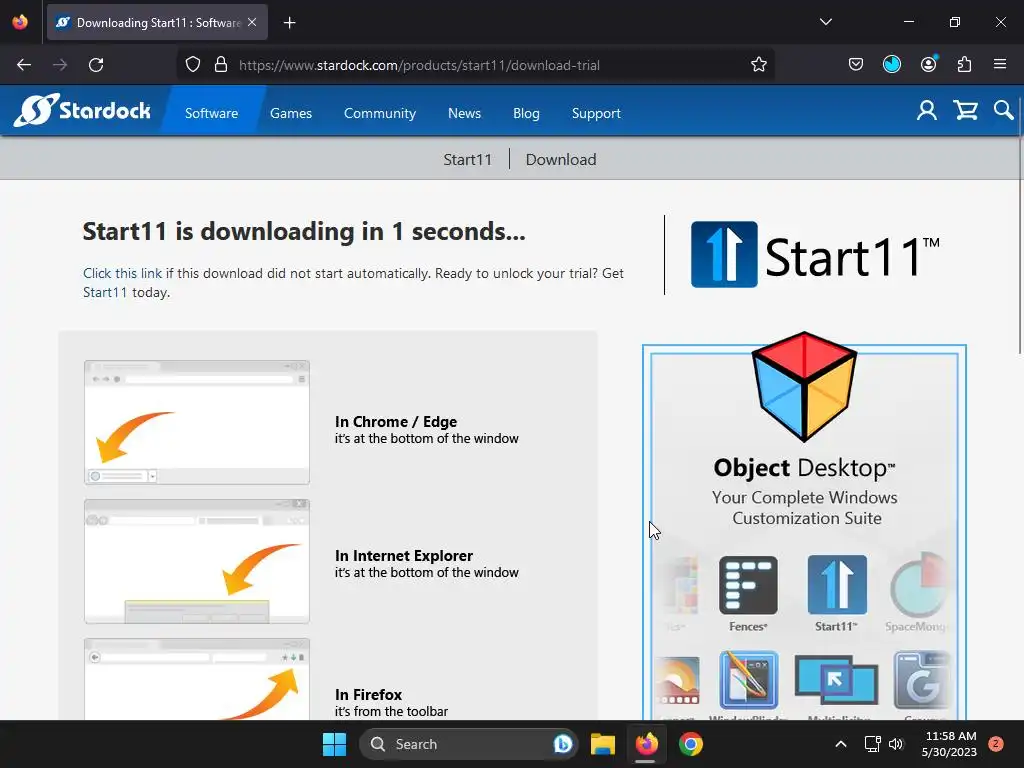
Task: Open the Support menu
Action: [x=596, y=113]
